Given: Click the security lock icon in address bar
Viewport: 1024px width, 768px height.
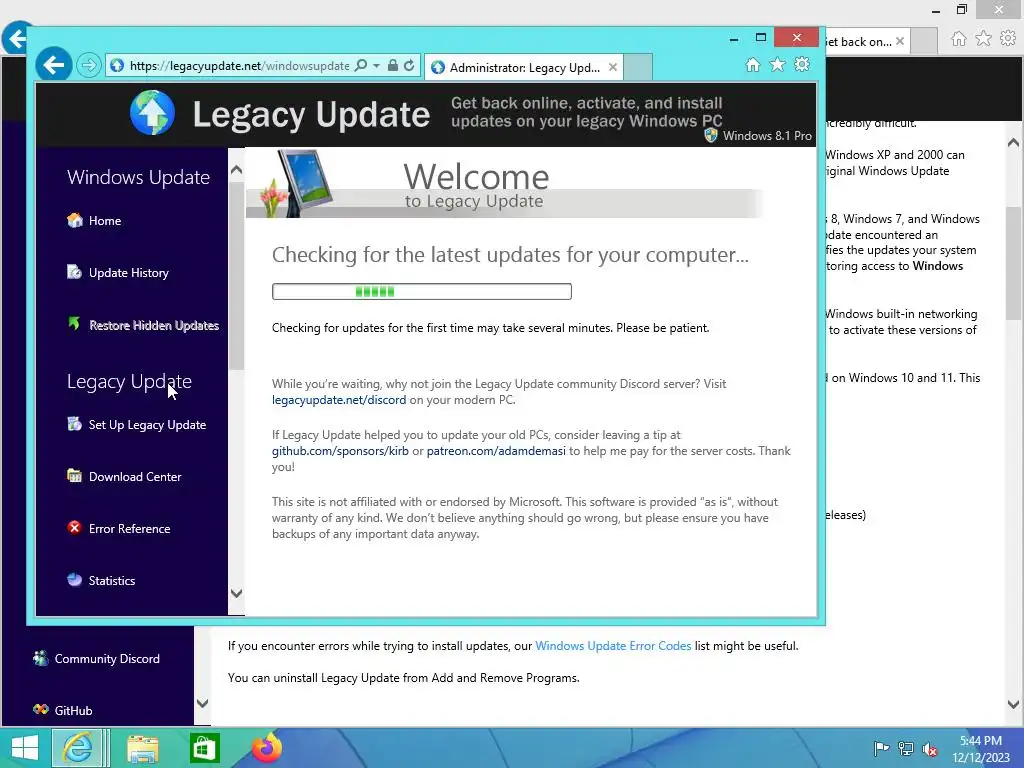Looking at the screenshot, I should [x=392, y=65].
